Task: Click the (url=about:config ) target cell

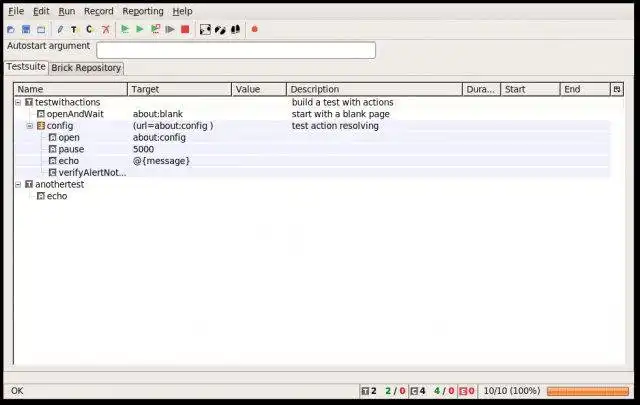Action: [x=173, y=126]
